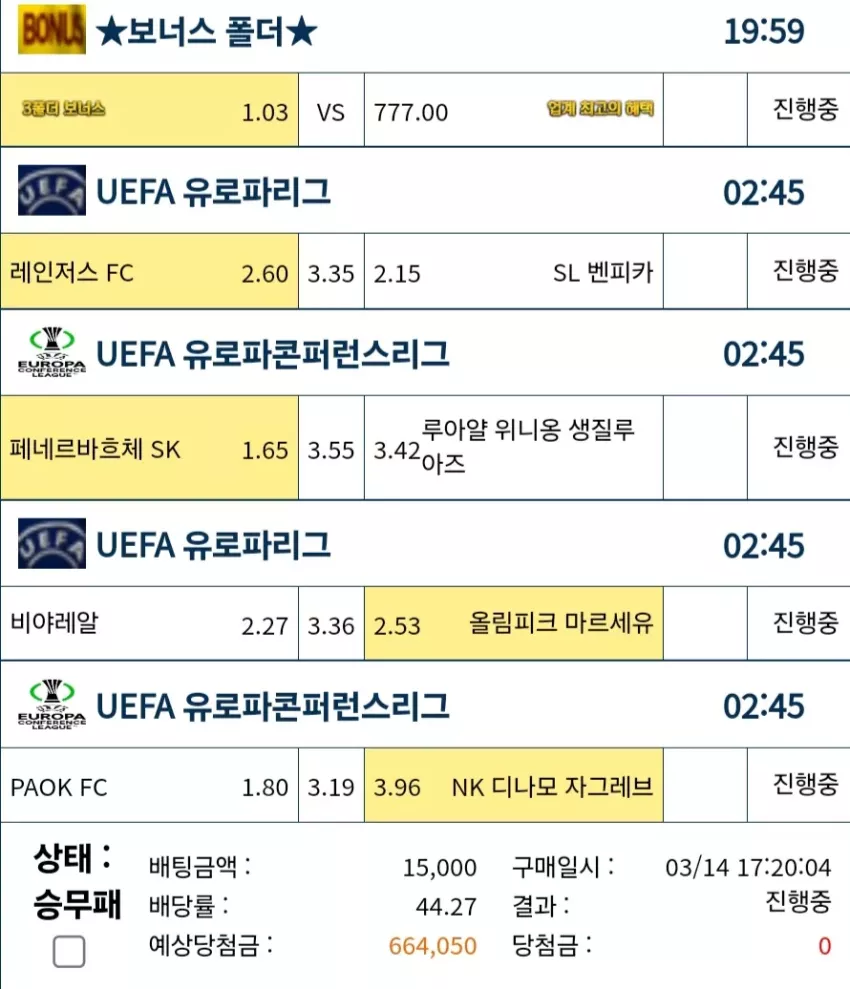850x989 pixels.
Task: Select 레인저스 FC home win 2.60
Action: [x=149, y=272]
